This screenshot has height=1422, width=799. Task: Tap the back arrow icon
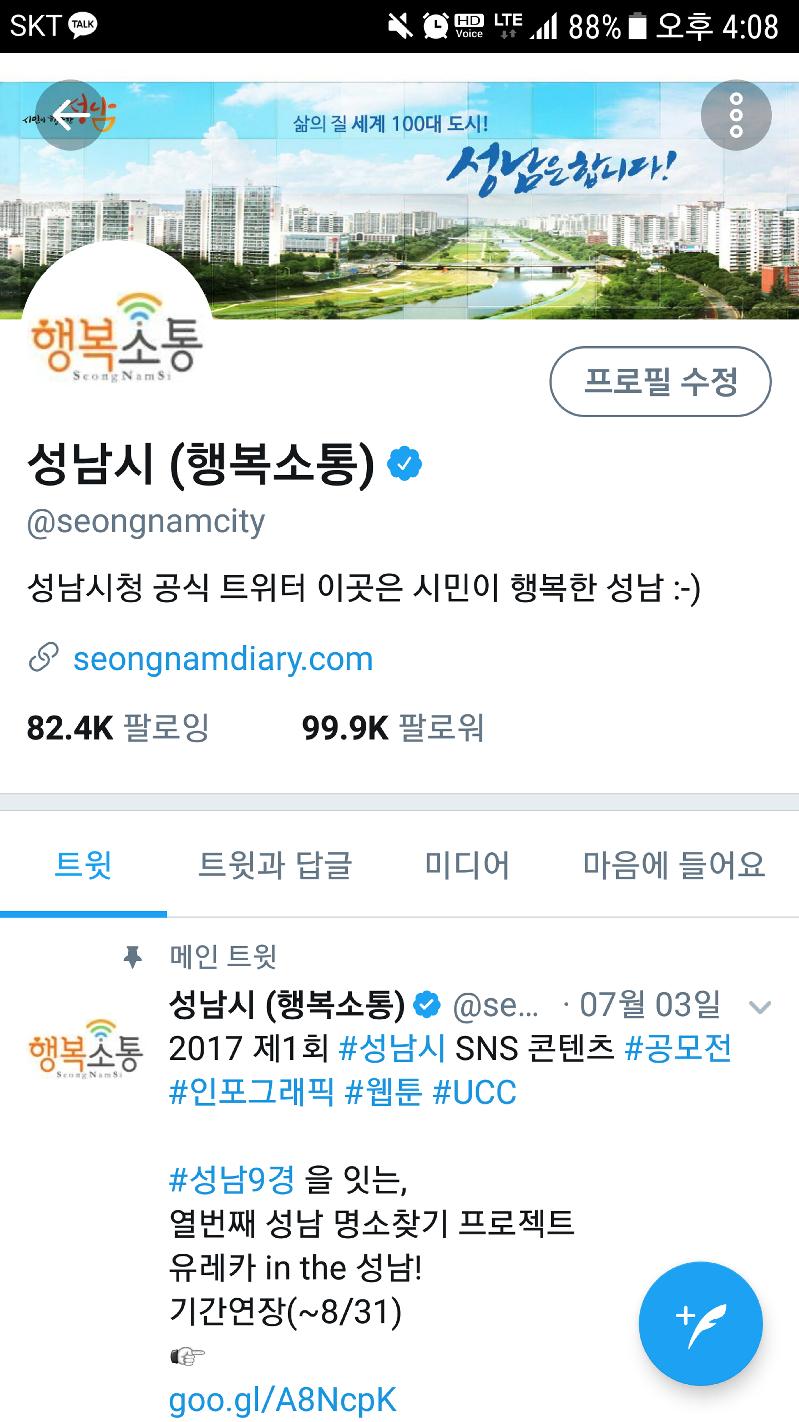(70, 115)
